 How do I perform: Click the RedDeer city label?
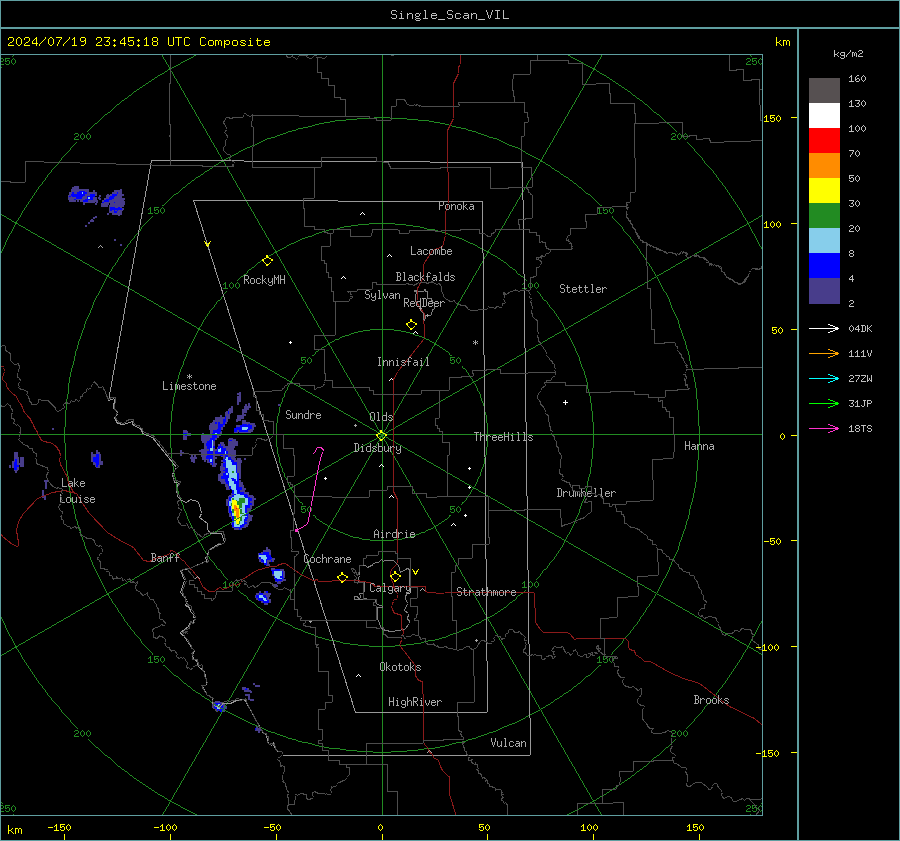click(x=424, y=303)
